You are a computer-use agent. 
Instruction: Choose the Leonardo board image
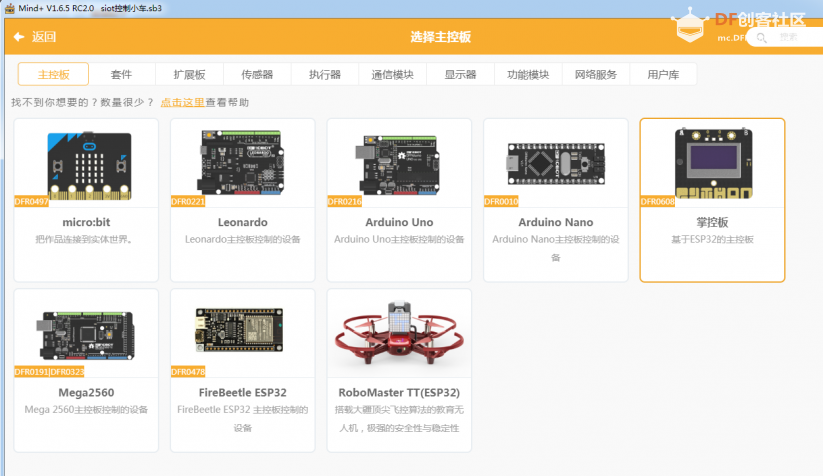point(241,162)
